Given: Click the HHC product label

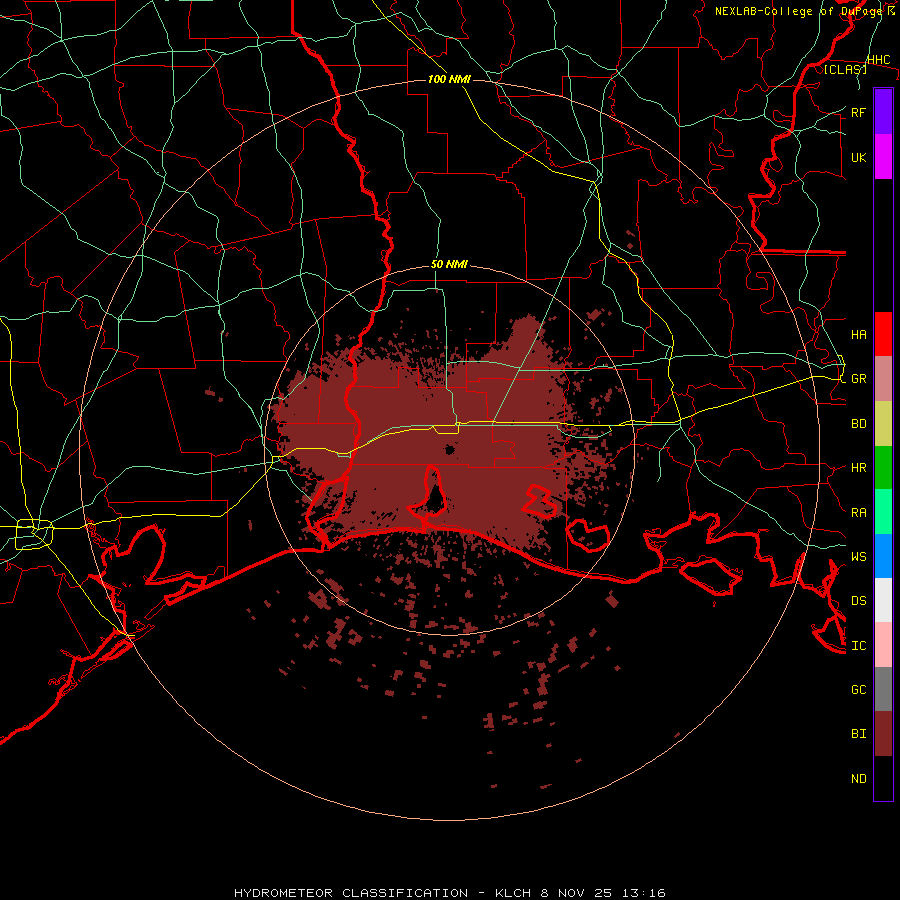Looking at the screenshot, I should coord(879,60).
